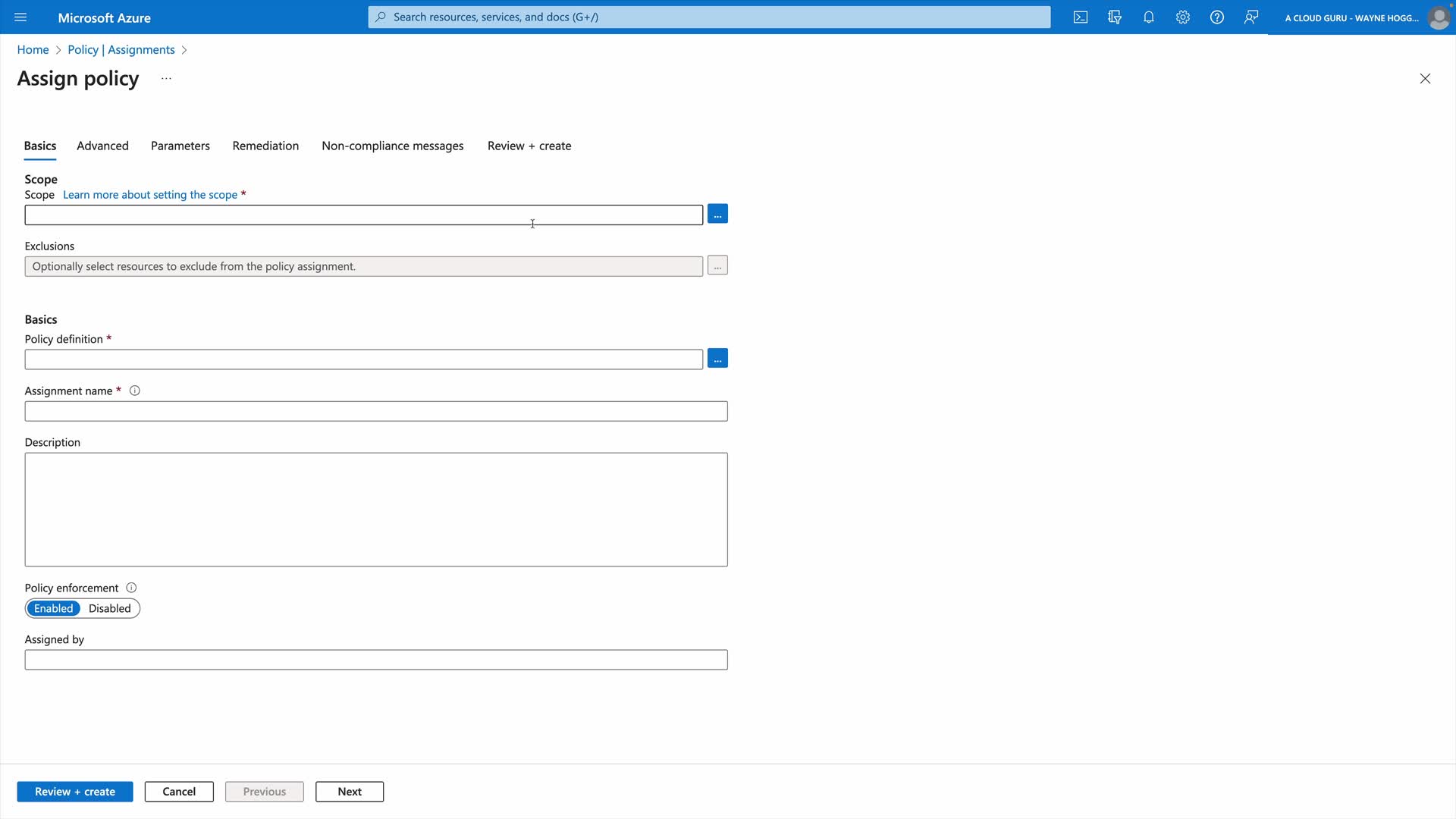
Task: Open the Feedback icon in the top bar
Action: point(1251,17)
